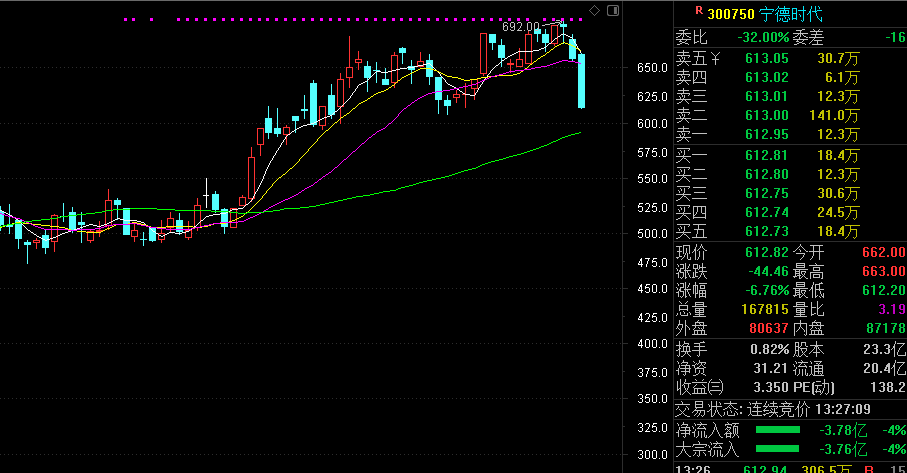
Task: Click the red R margin-trading marker
Action: [x=699, y=10]
